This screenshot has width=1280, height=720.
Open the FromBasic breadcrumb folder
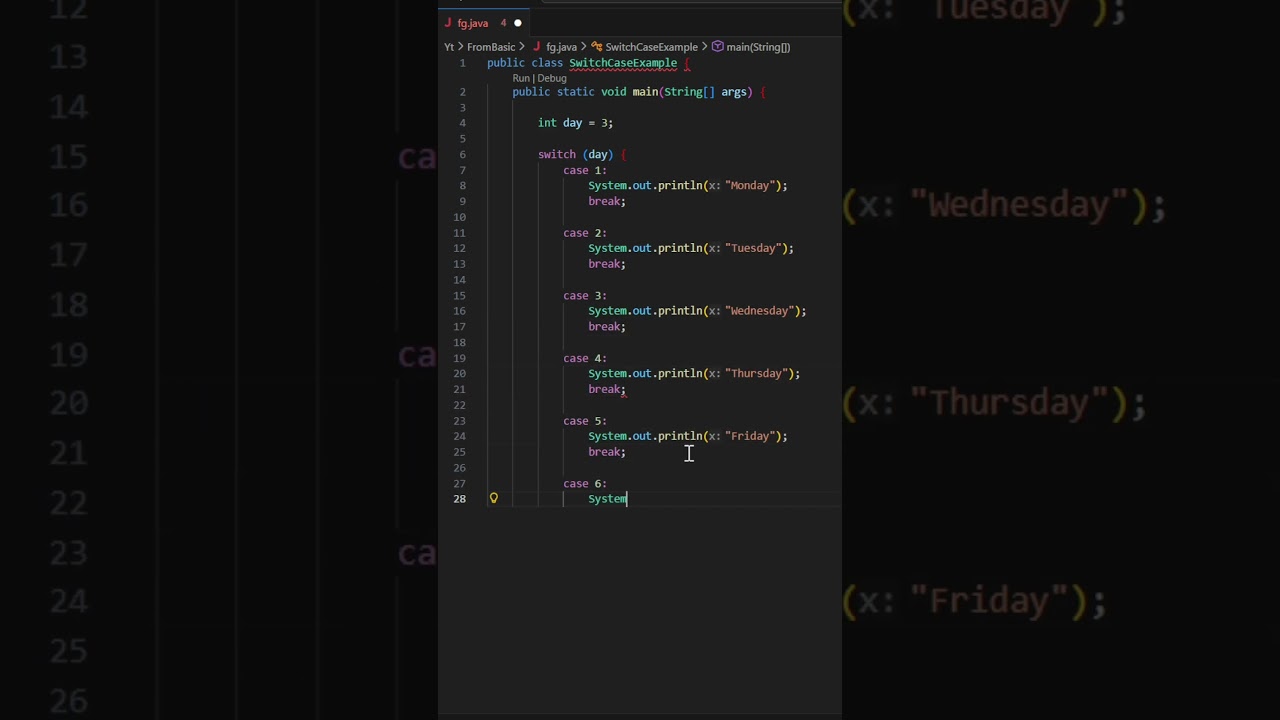pyautogui.click(x=490, y=47)
